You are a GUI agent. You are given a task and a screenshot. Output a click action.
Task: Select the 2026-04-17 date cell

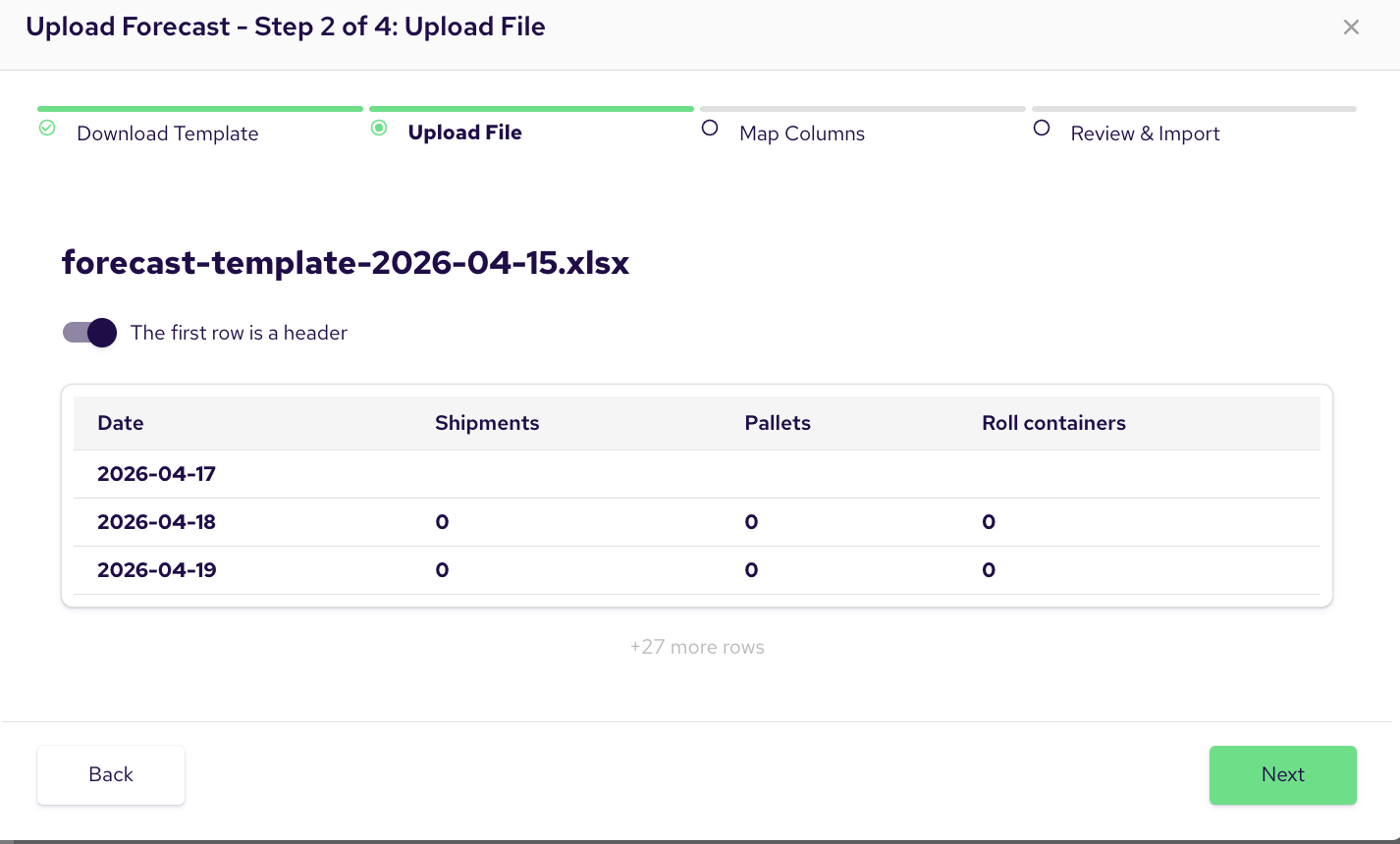tap(156, 474)
